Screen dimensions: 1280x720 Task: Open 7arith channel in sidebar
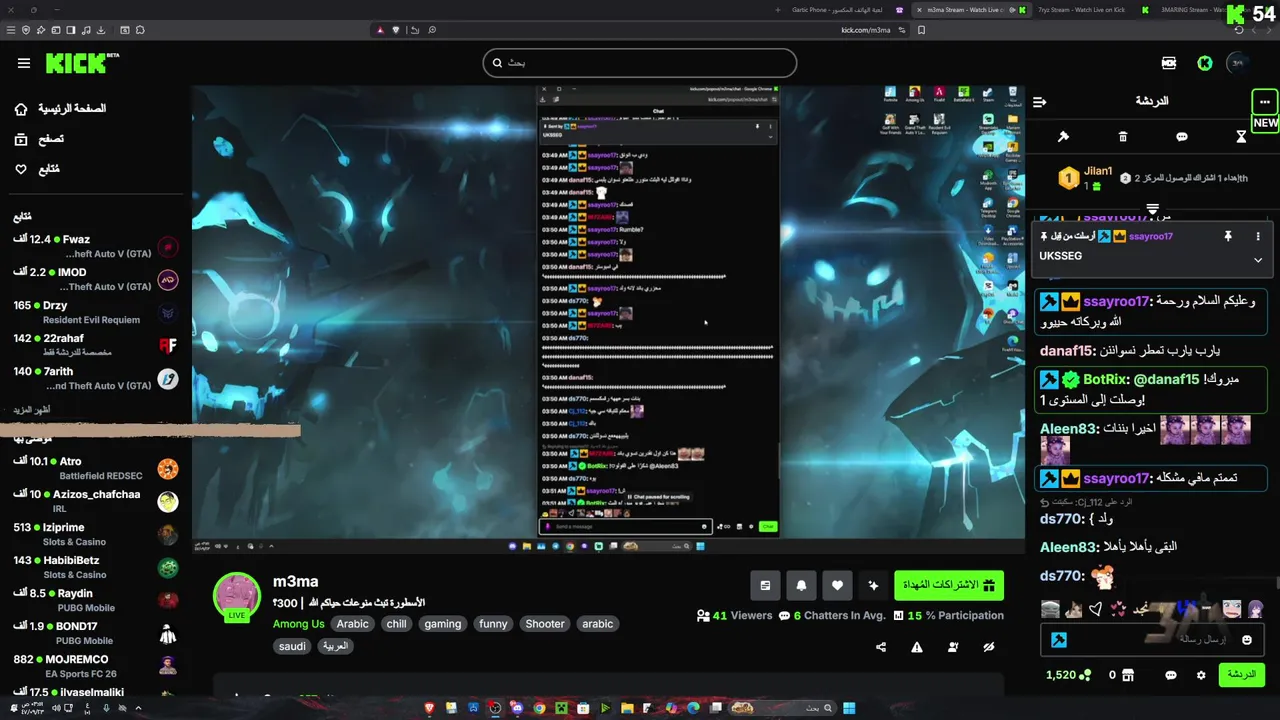pyautogui.click(x=95, y=378)
